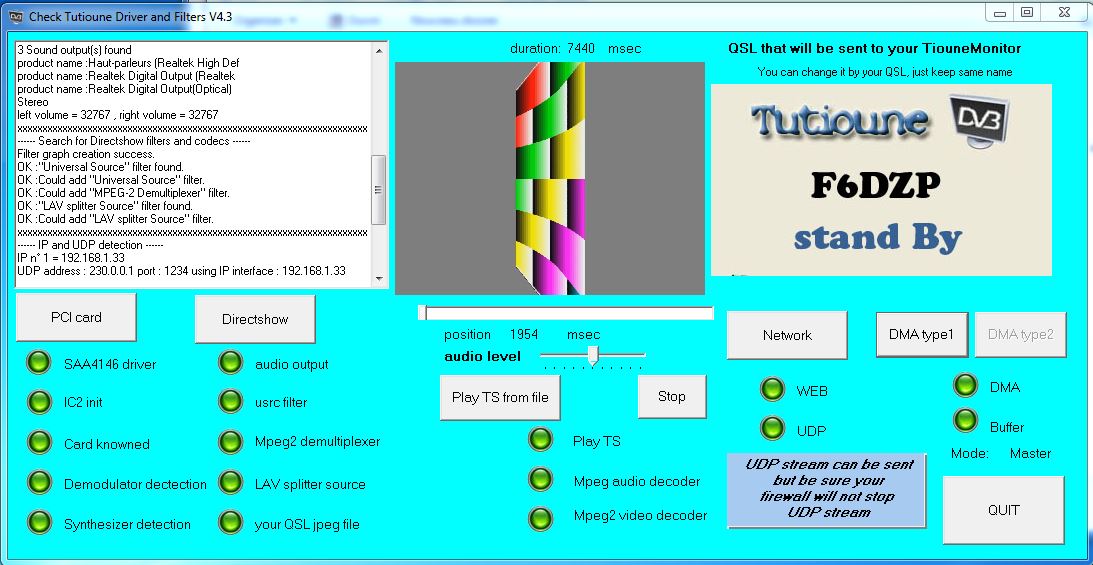The image size is (1093, 565).
Task: Click the IC2 init green LED
Action: [39, 401]
